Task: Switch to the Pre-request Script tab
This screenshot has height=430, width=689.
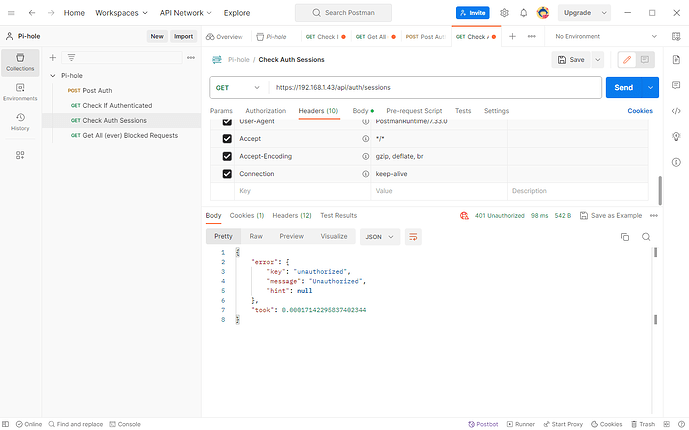Action: pyautogui.click(x=414, y=111)
